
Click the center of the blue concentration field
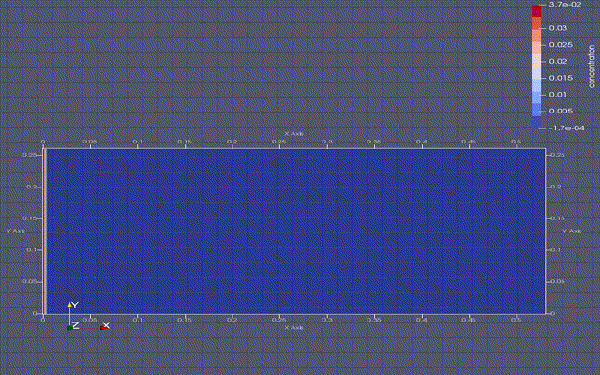click(x=295, y=231)
